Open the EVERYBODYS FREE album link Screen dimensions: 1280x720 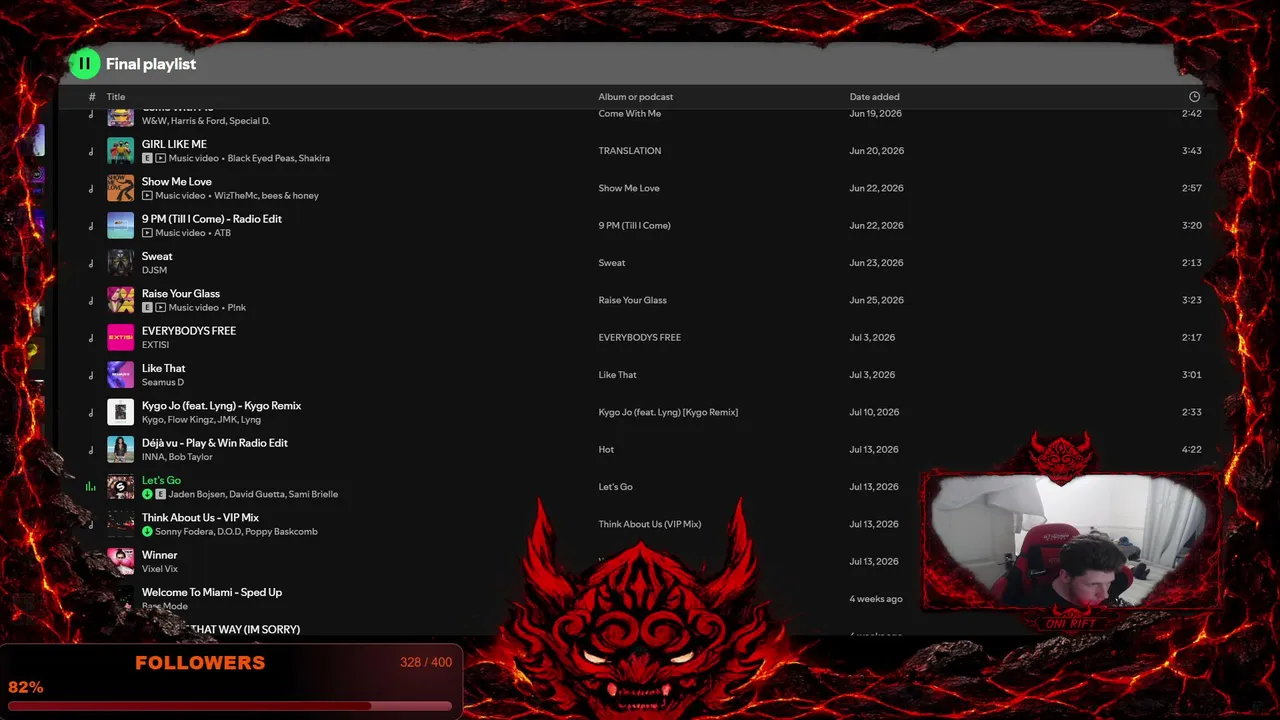[x=640, y=338]
